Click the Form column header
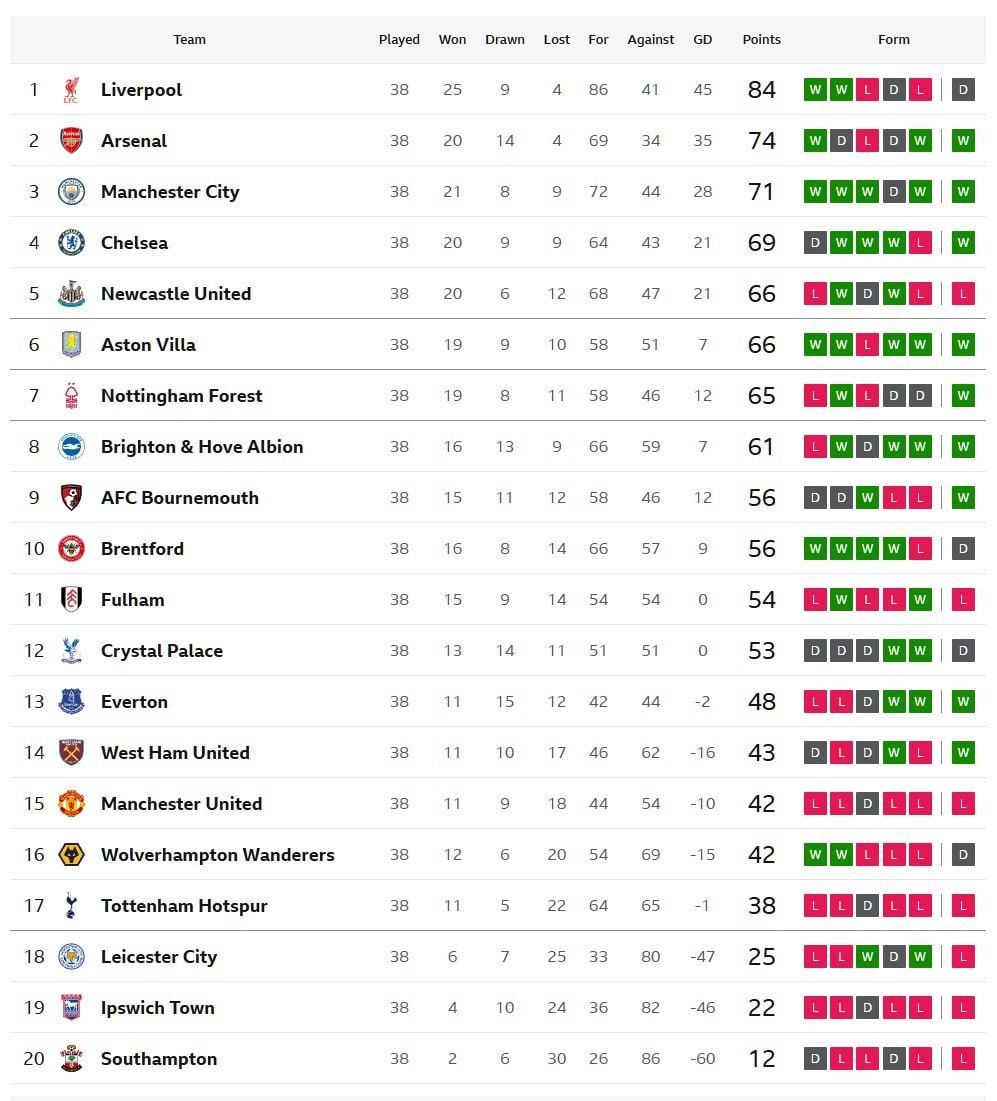This screenshot has height=1101, width=997. [893, 39]
